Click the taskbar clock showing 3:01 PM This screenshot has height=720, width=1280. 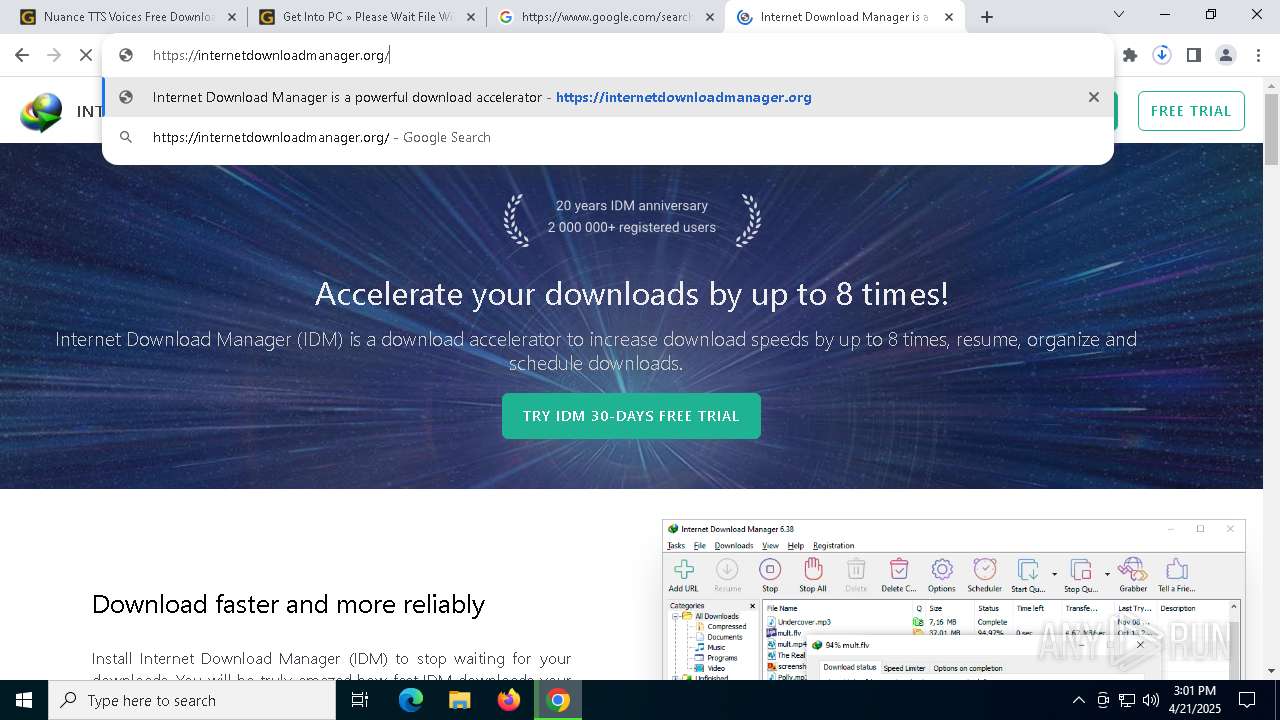[x=1195, y=700]
